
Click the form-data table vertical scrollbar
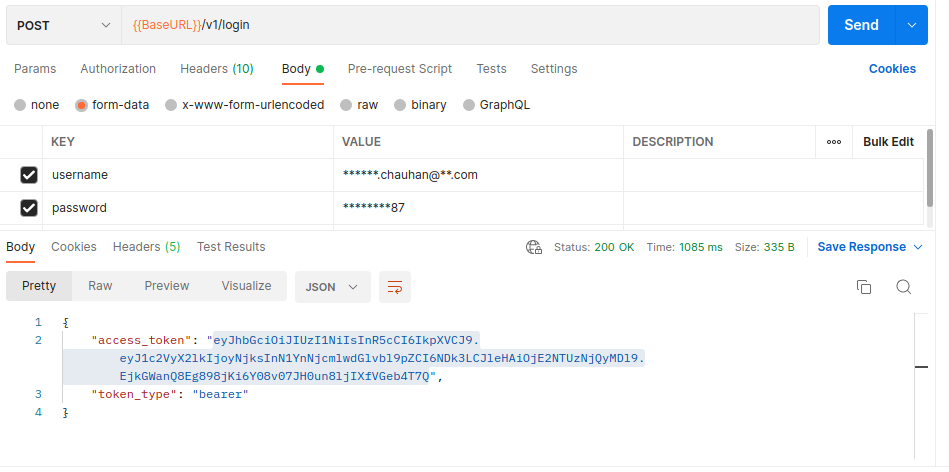click(930, 167)
